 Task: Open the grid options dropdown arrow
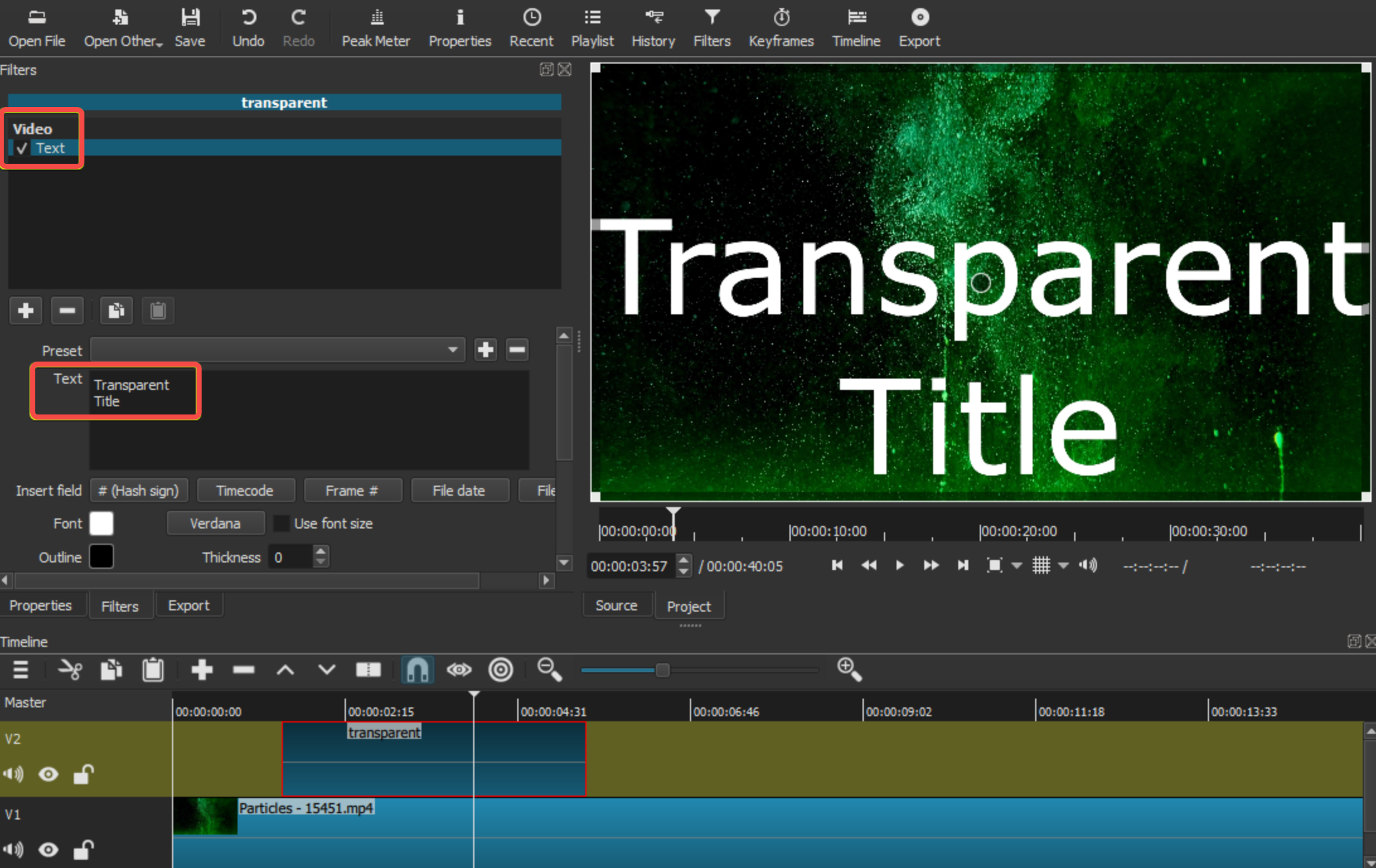point(1064,566)
